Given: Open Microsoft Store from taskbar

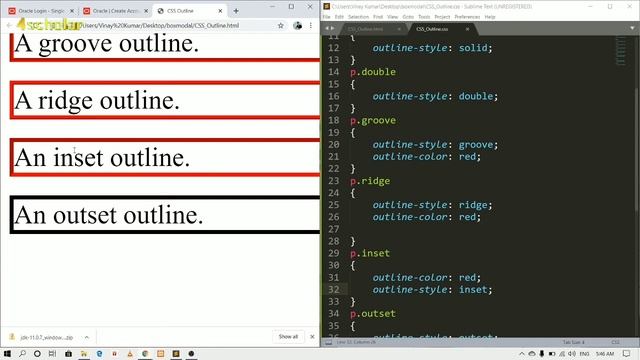Looking at the screenshot, I should click(x=69, y=353).
